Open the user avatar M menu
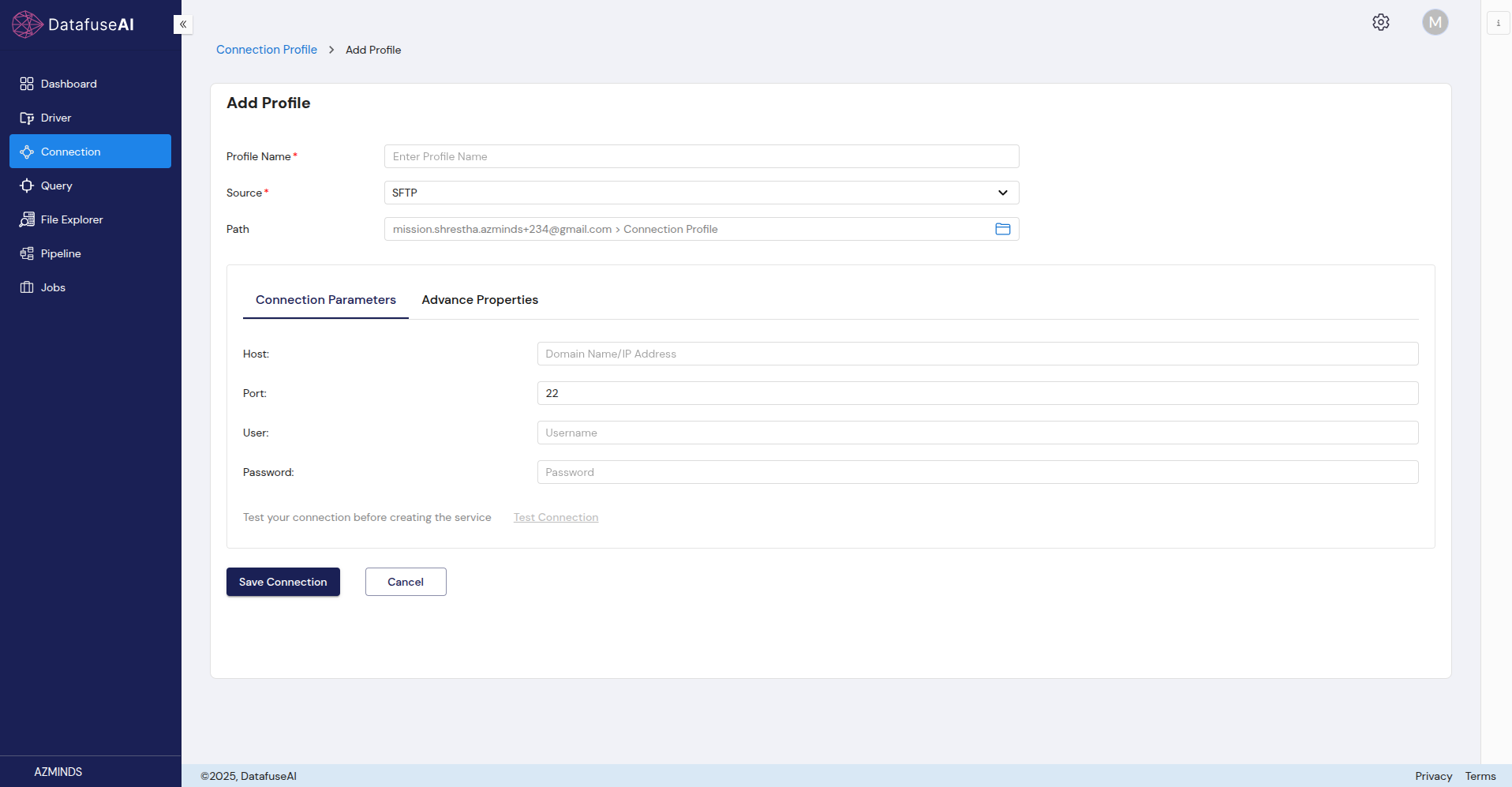This screenshot has width=1512, height=787. click(x=1435, y=22)
